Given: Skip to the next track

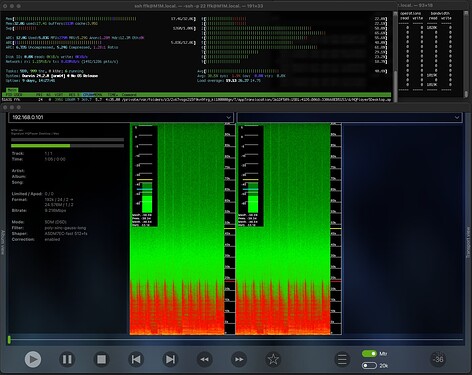Looking at the screenshot, I should click(170, 359).
